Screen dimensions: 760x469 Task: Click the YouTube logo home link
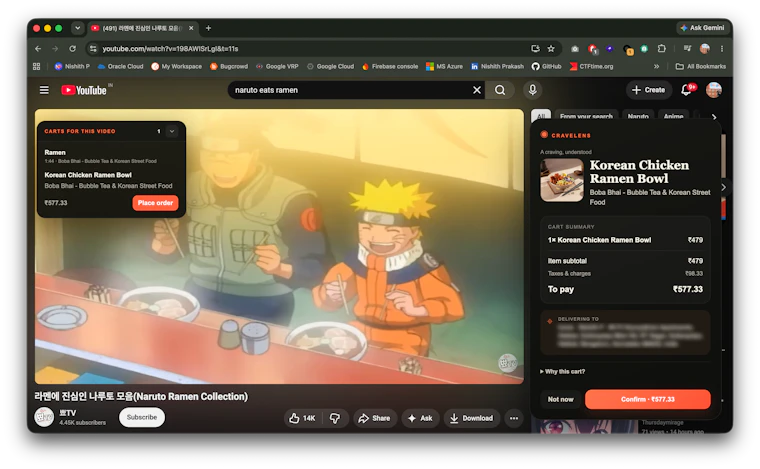[x=84, y=90]
